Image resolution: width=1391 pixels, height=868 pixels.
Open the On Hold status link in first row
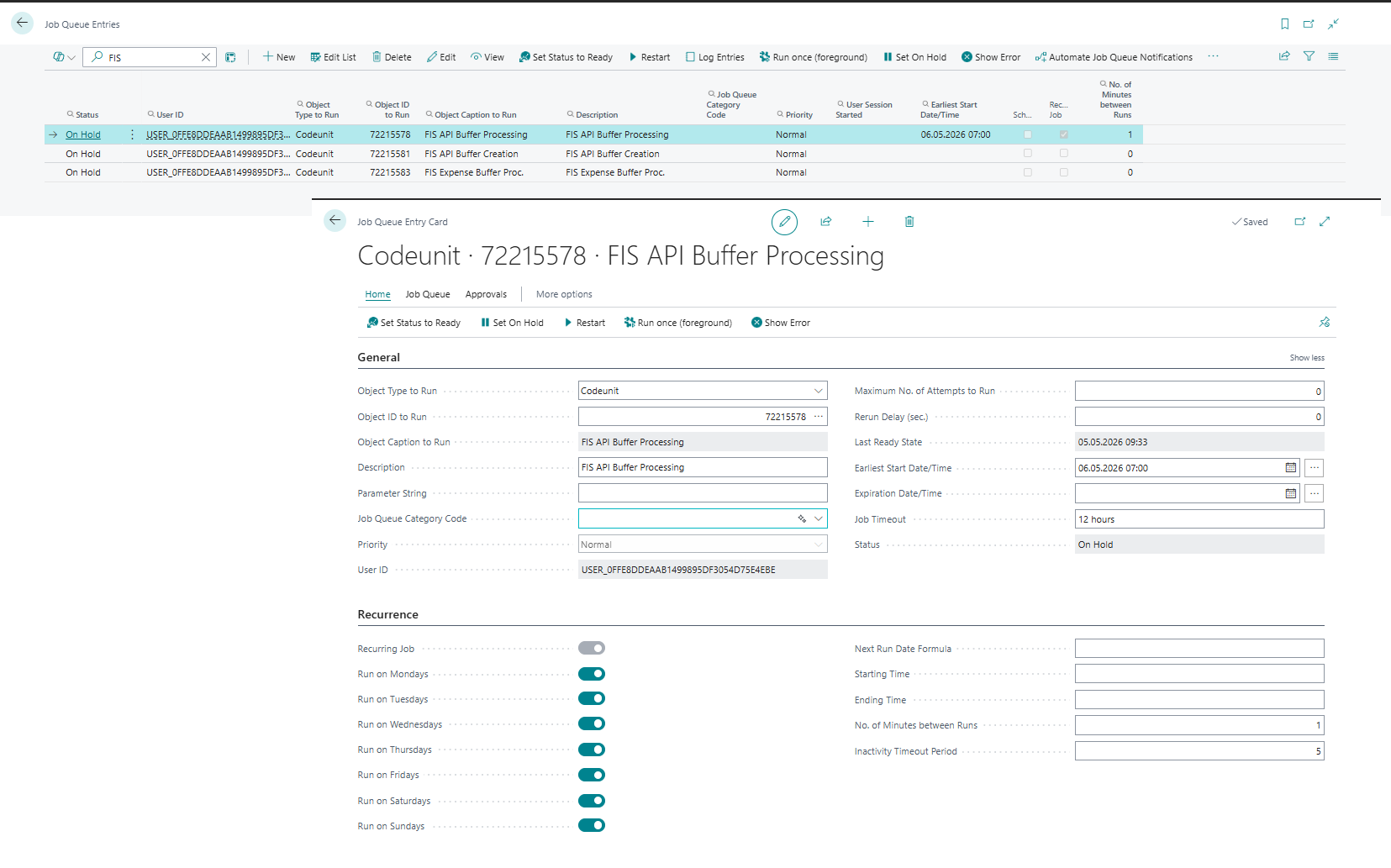point(83,134)
